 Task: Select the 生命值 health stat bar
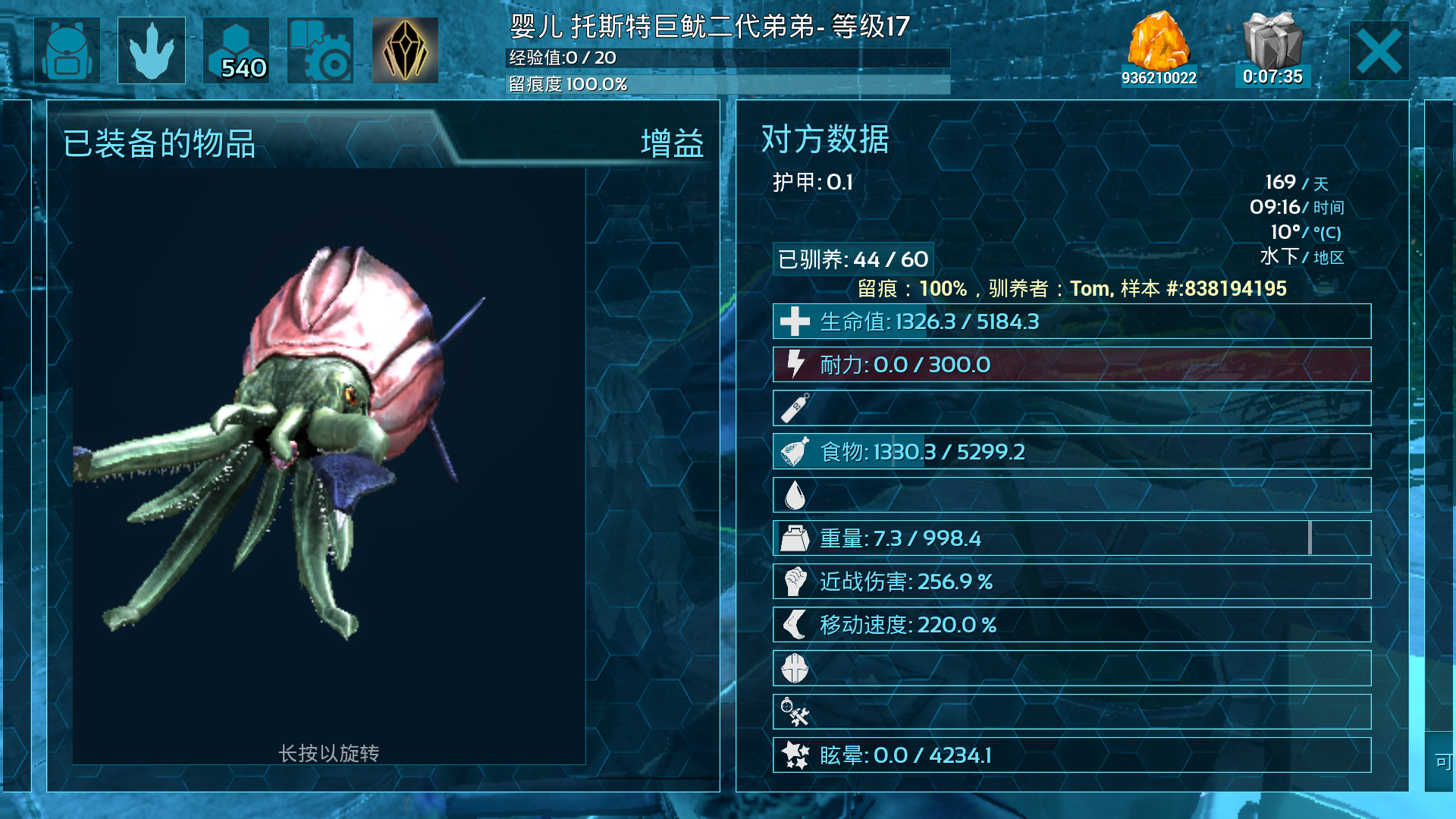point(1072,322)
